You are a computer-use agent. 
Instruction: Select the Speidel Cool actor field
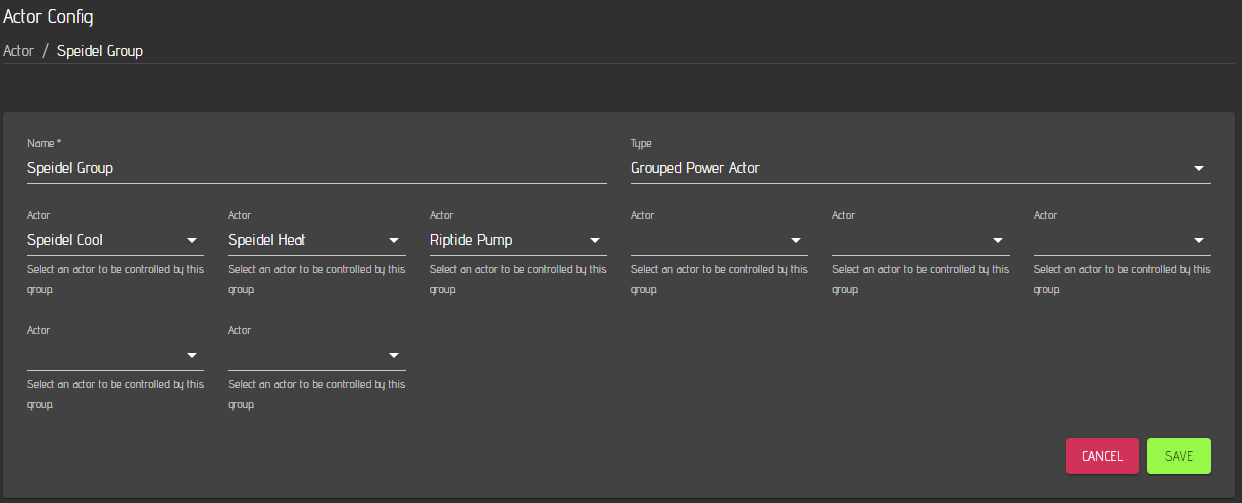100,241
